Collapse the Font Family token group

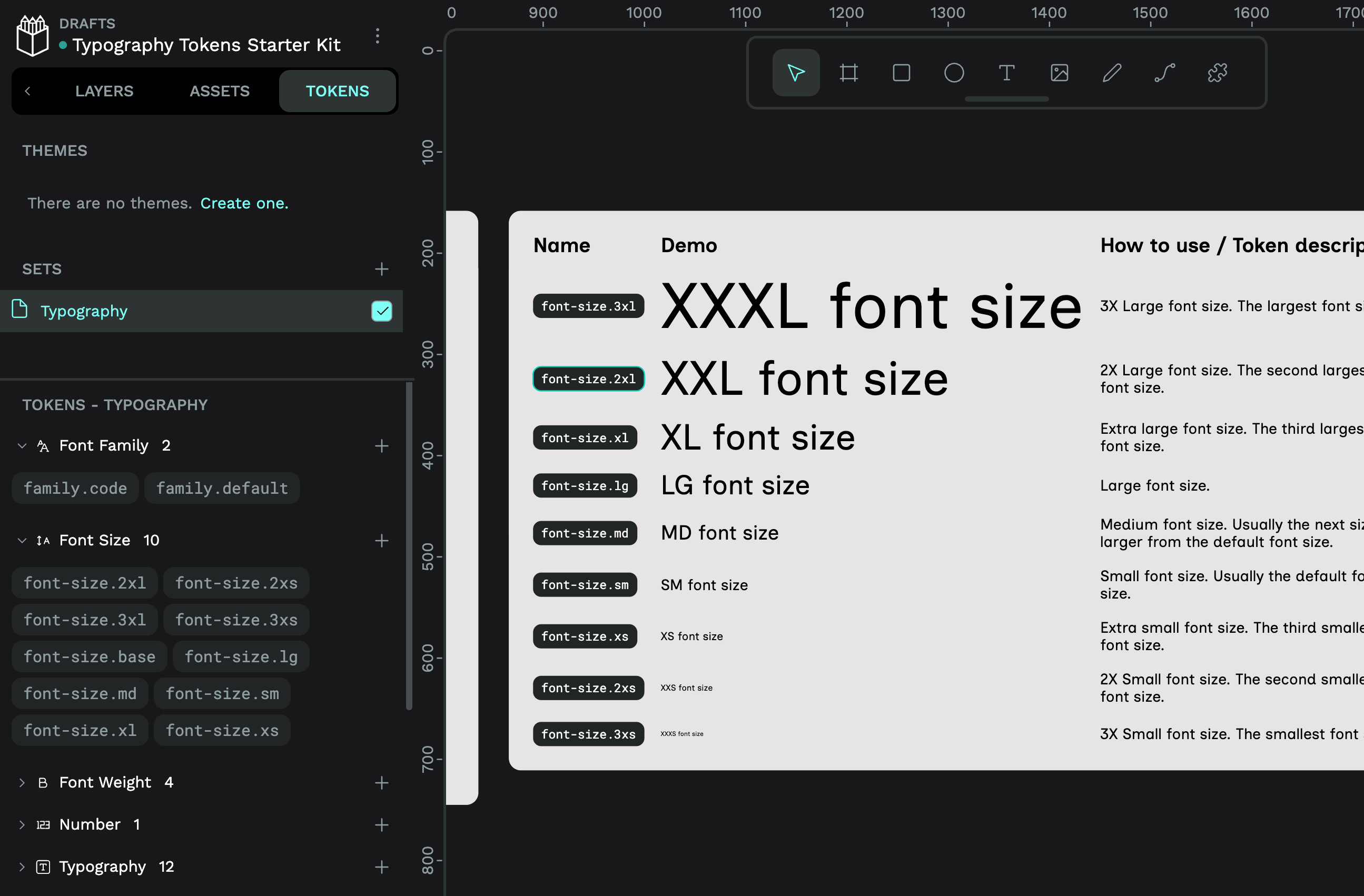tap(22, 446)
